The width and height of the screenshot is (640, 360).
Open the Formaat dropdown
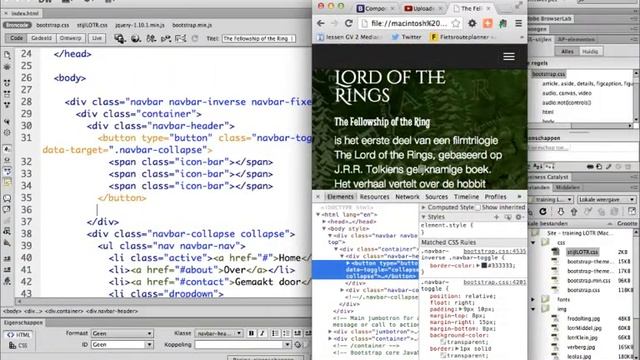[122, 333]
